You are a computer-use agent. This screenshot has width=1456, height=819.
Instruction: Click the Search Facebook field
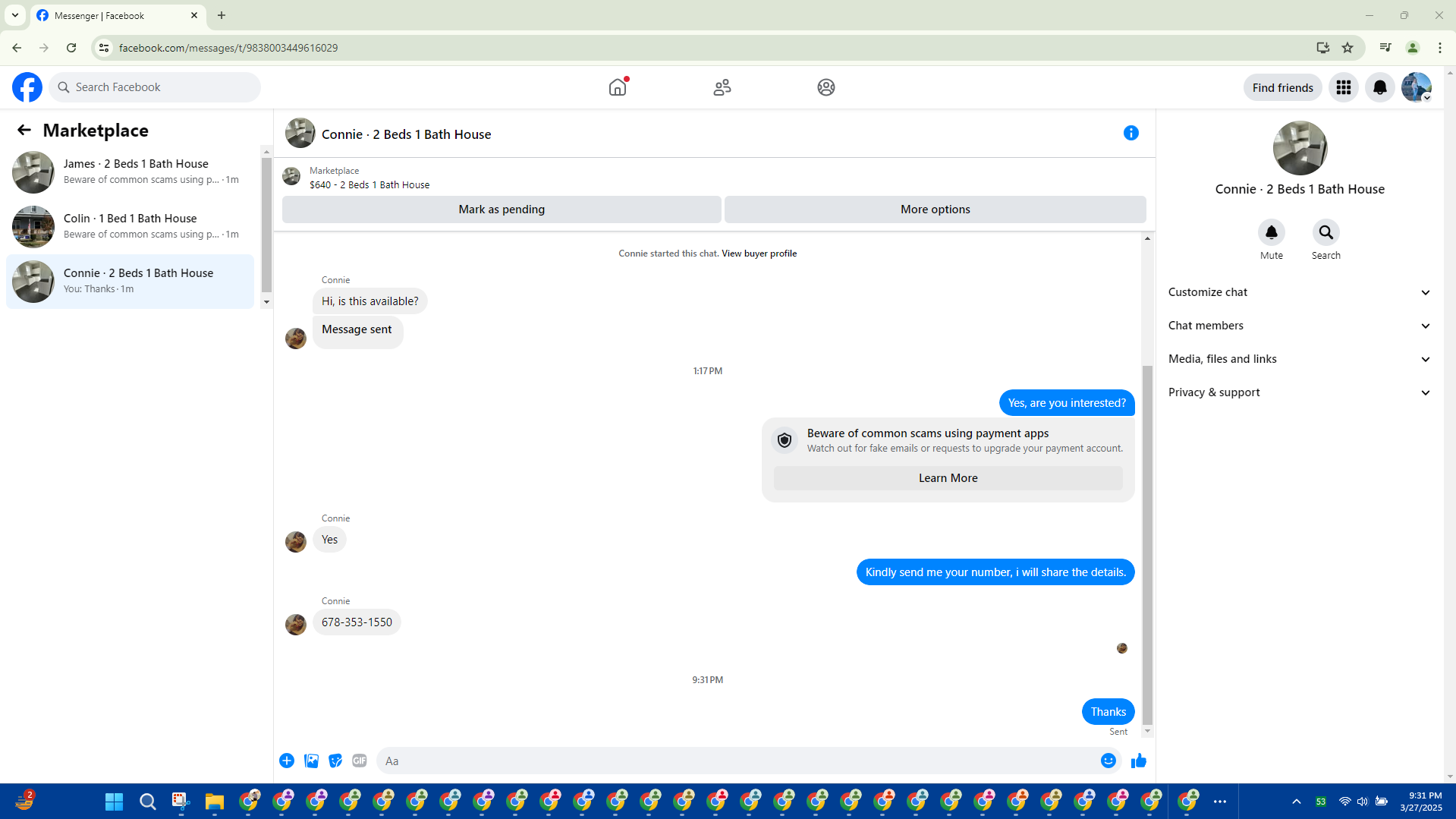156,87
